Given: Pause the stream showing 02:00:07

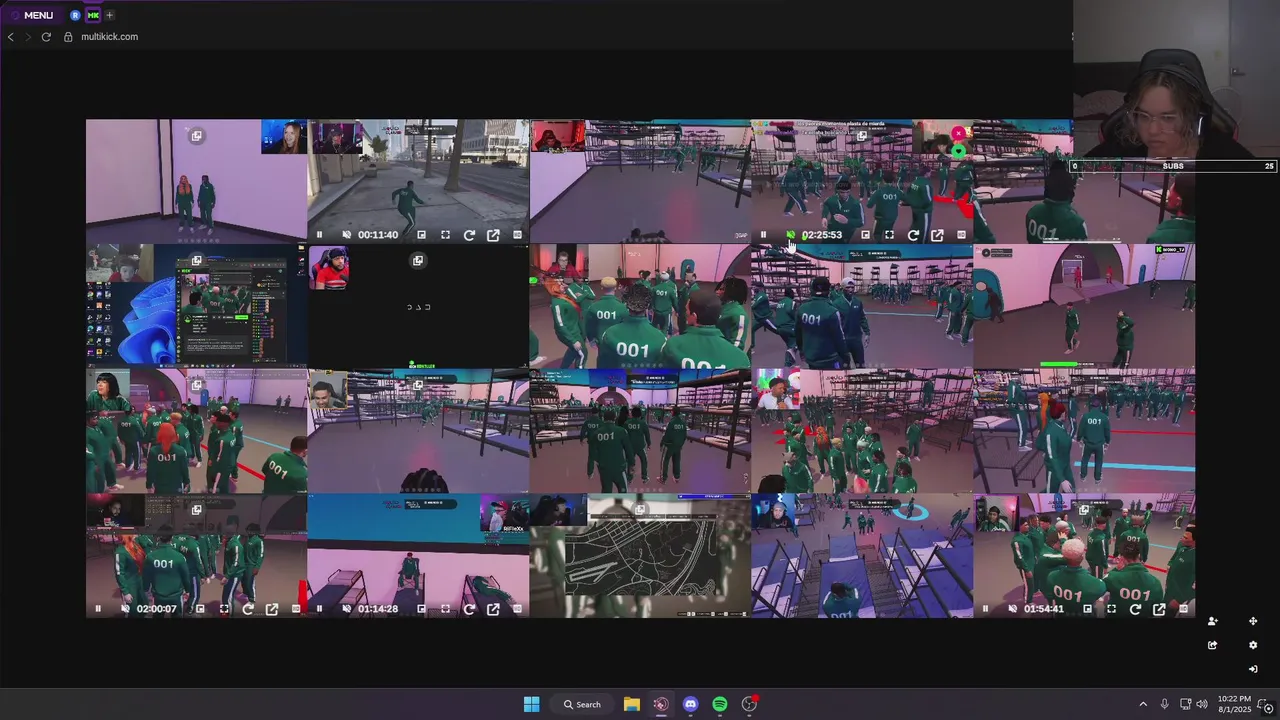Looking at the screenshot, I should point(98,609).
